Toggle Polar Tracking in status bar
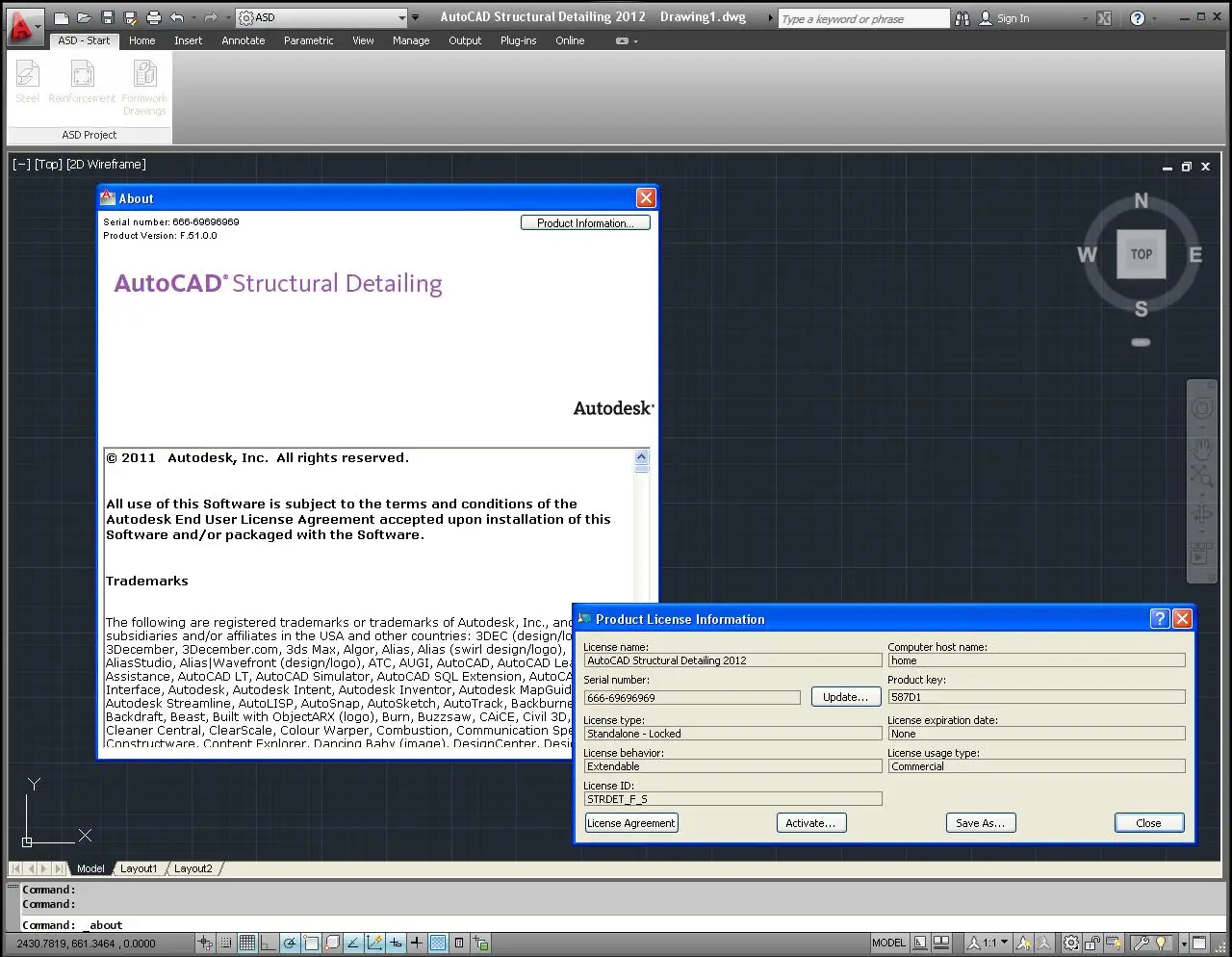Viewport: 1232px width, 957px height. click(290, 943)
